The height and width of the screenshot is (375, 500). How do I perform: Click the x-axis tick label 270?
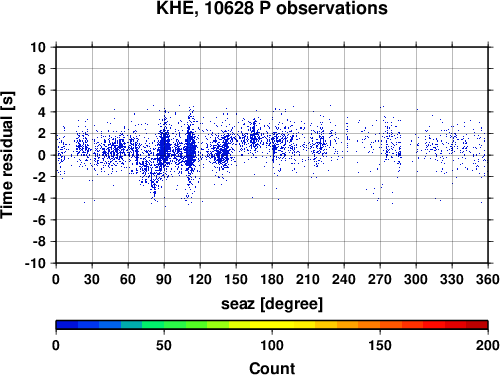click(380, 279)
